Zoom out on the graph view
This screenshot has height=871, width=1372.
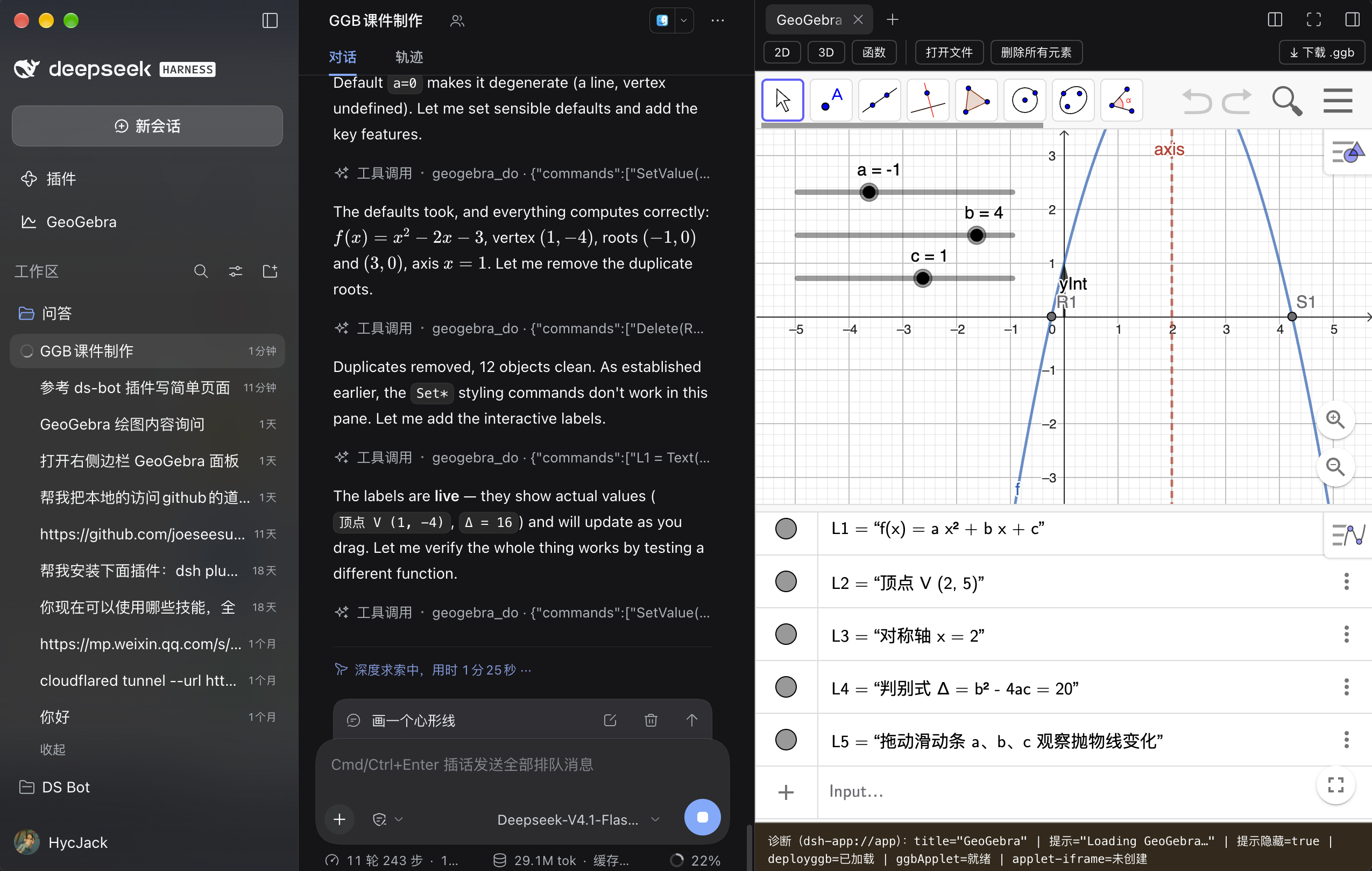(1335, 467)
